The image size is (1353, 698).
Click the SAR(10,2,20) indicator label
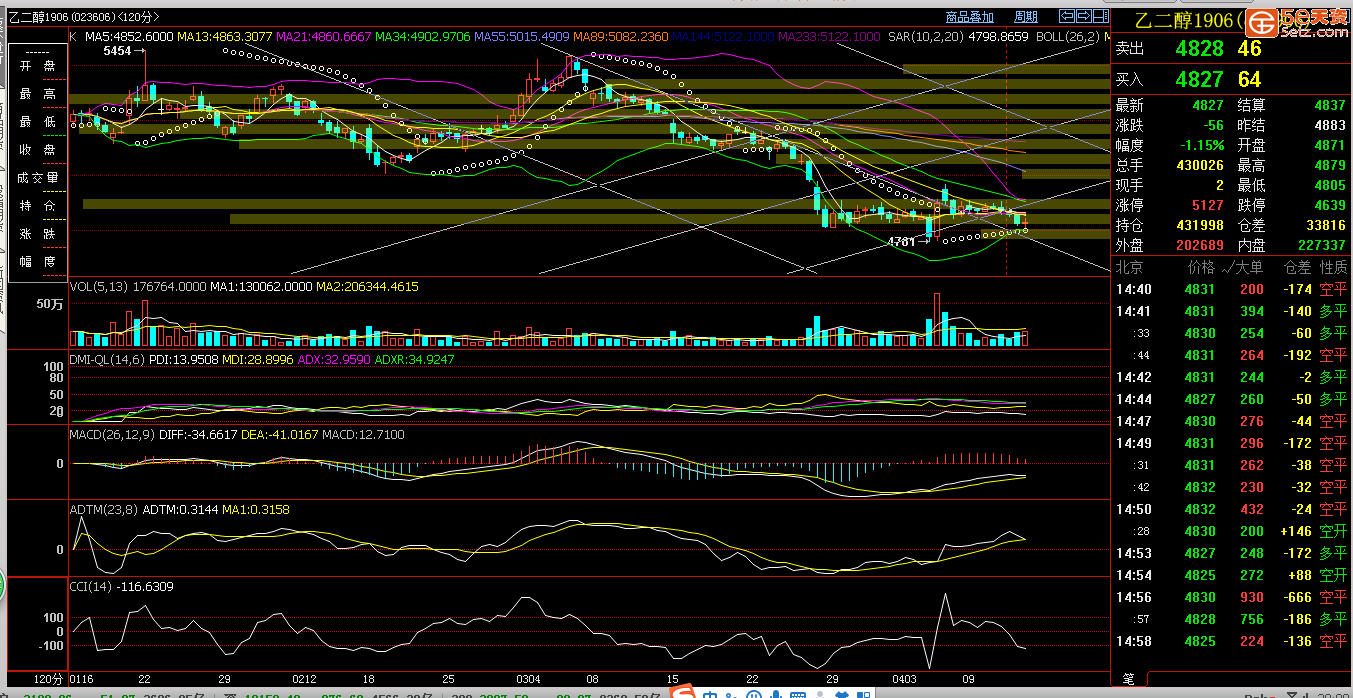coord(925,36)
